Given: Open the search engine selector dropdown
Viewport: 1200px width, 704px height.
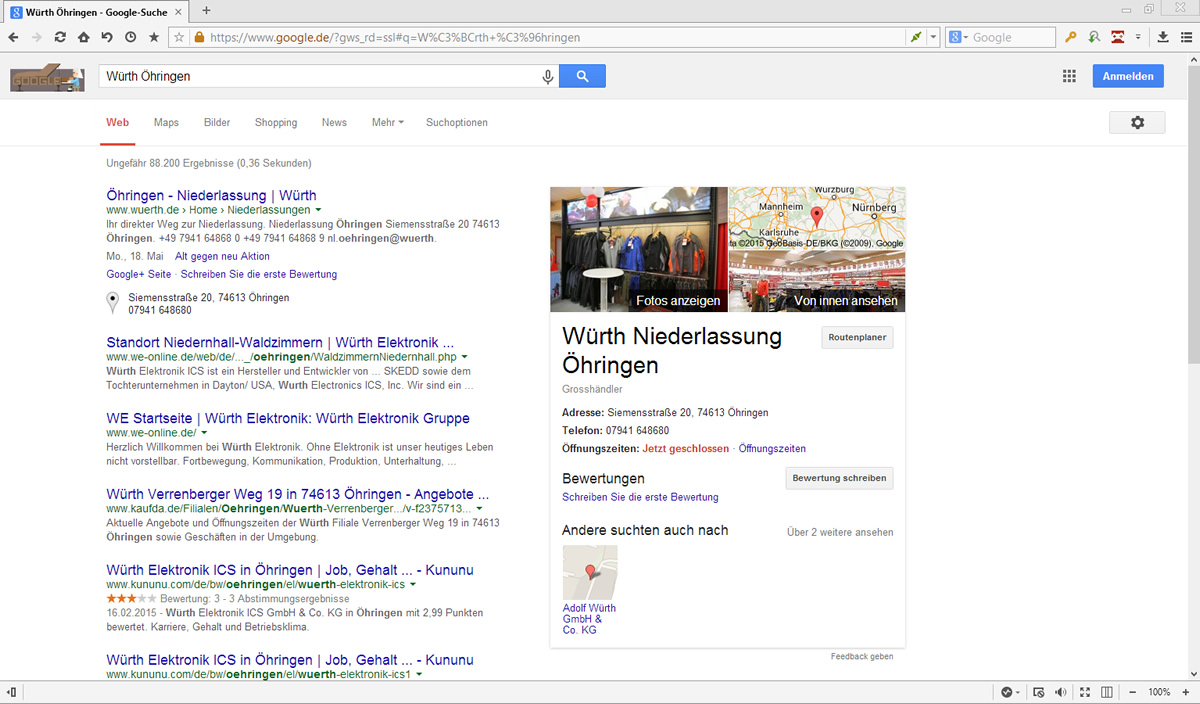Looking at the screenshot, I should [x=958, y=37].
